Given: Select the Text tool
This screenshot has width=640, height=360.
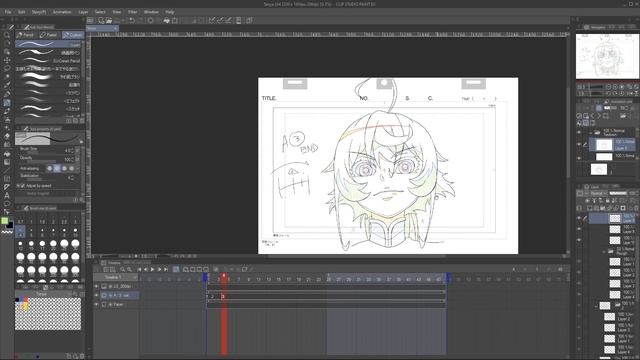Looking at the screenshot, I should 7,196.
